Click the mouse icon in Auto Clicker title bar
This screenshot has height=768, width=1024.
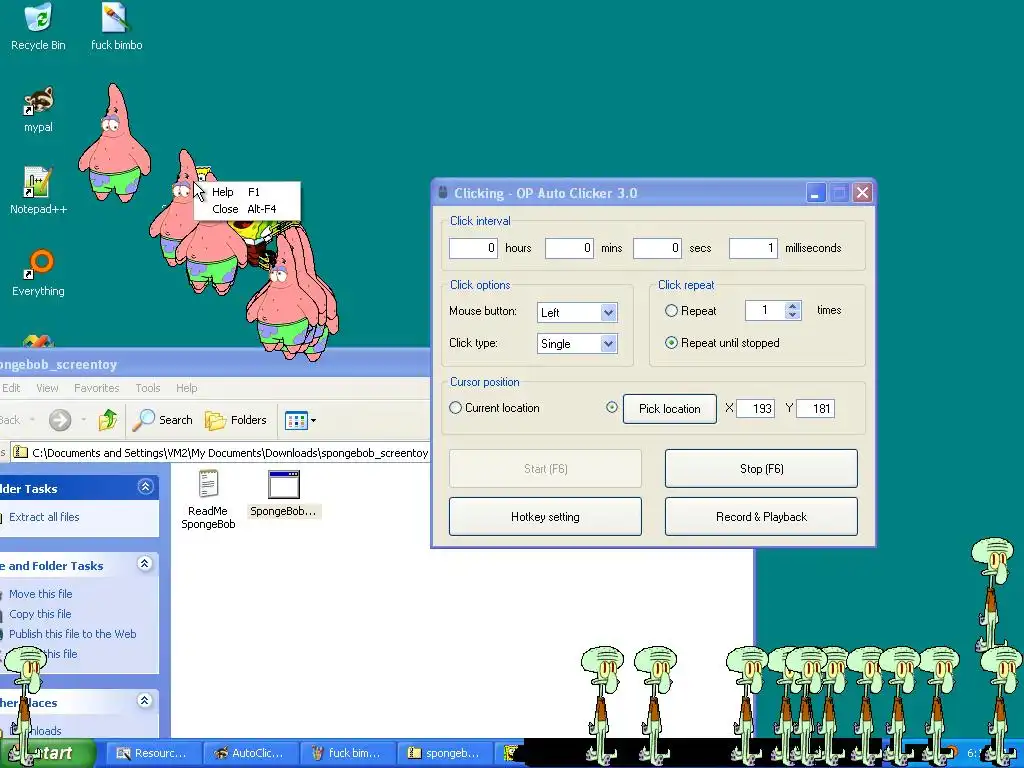tap(443, 193)
